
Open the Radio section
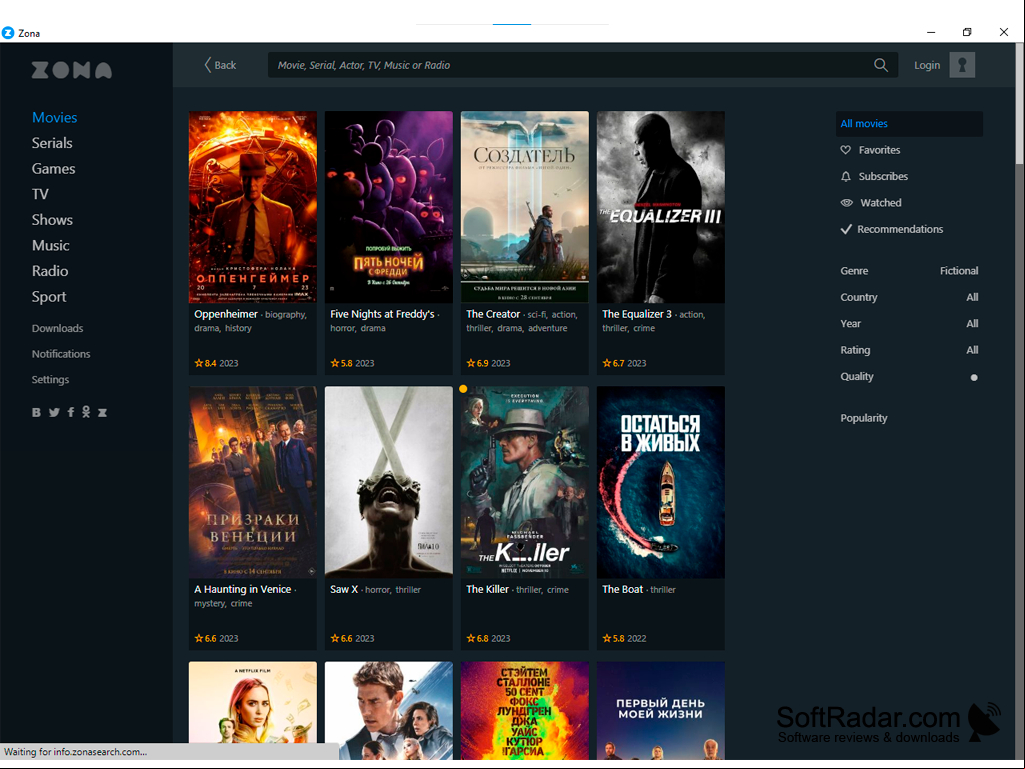pyautogui.click(x=50, y=271)
